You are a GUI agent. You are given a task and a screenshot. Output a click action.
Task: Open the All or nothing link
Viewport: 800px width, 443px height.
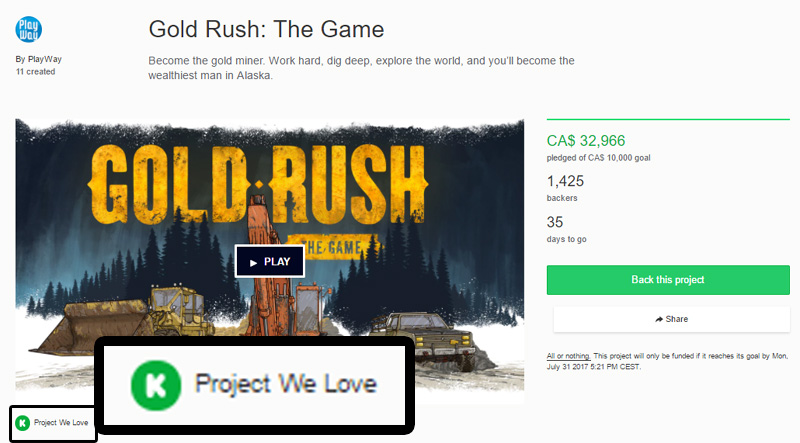click(568, 356)
